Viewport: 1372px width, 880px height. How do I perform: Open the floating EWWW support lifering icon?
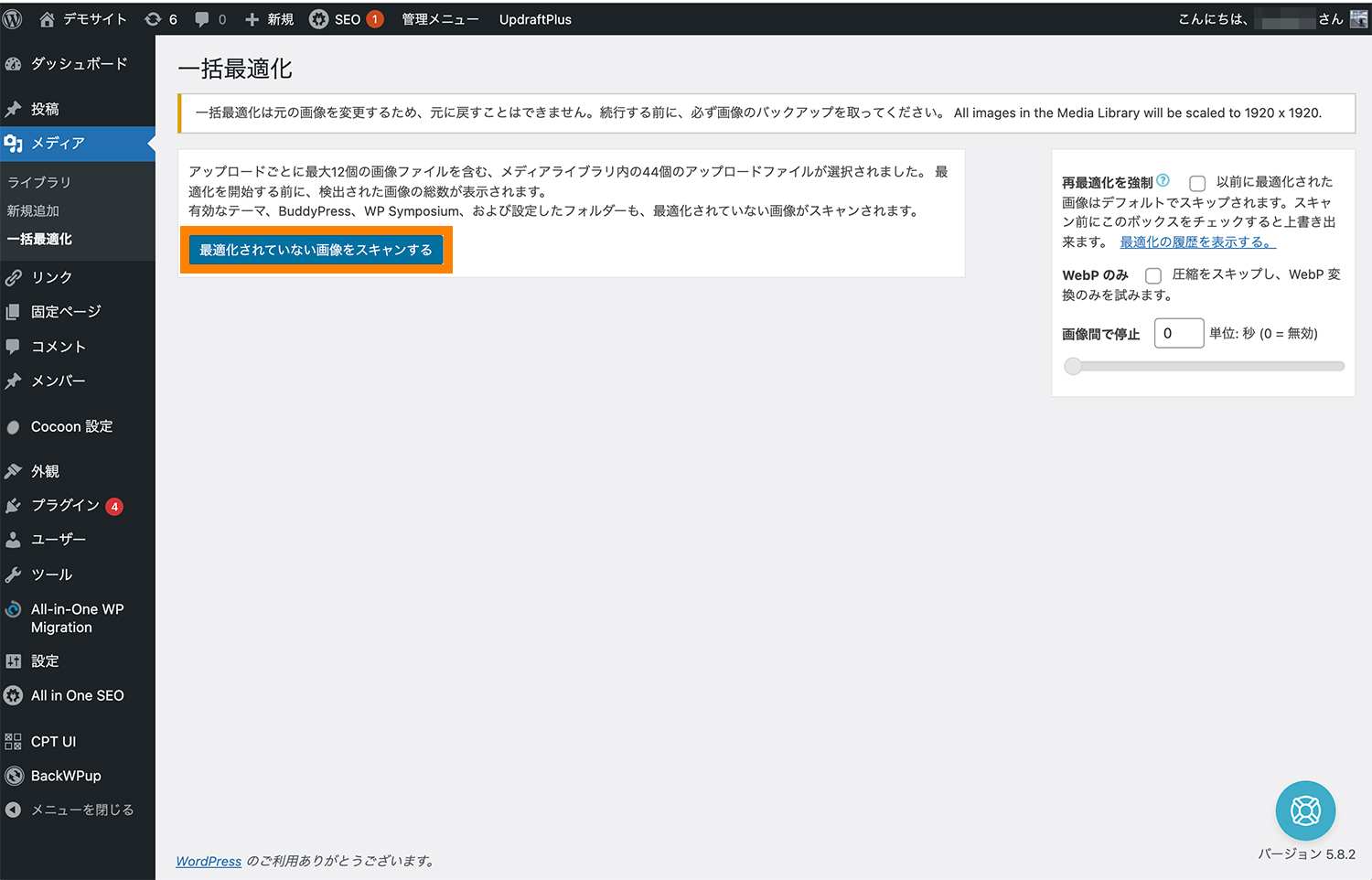tap(1305, 810)
